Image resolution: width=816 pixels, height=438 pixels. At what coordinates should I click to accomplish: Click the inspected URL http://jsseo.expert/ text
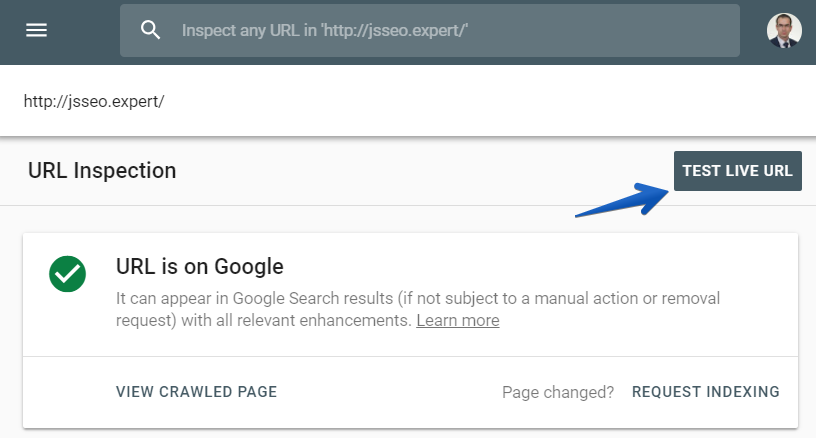click(93, 101)
